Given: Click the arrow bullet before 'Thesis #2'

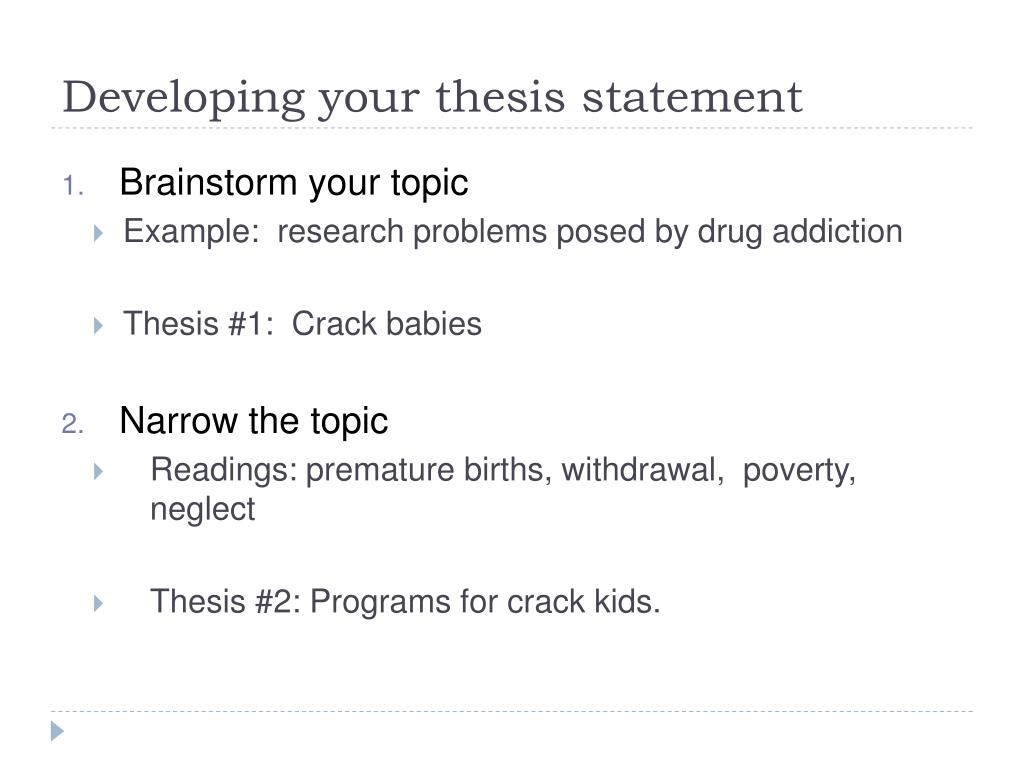Looking at the screenshot, I should click(98, 603).
